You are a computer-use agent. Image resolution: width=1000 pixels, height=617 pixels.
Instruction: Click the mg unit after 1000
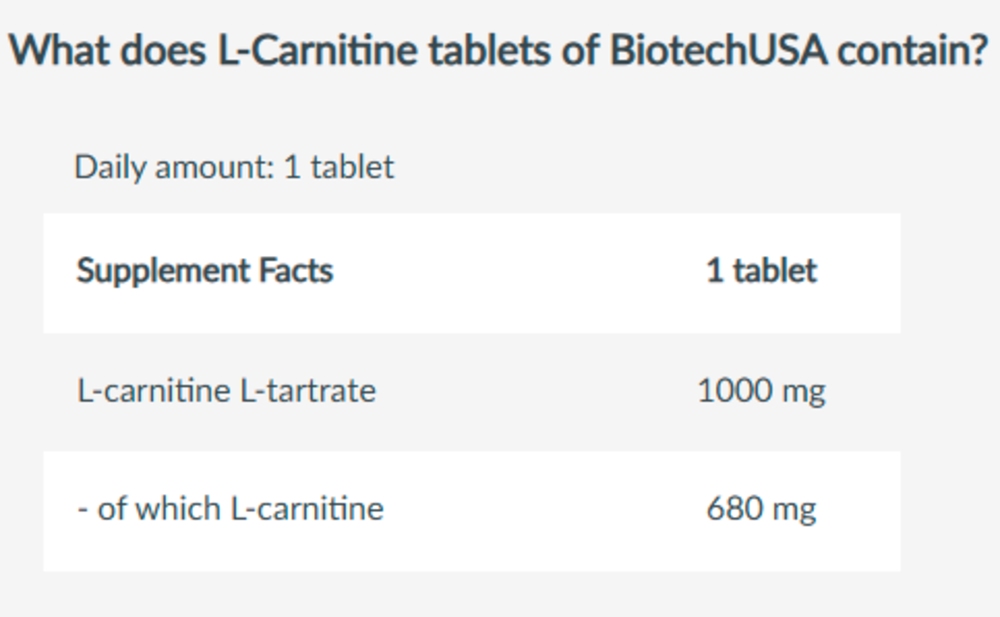804,393
